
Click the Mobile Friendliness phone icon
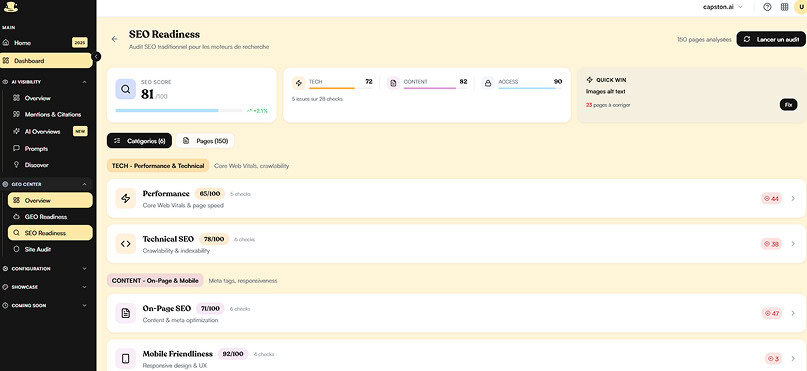click(126, 359)
